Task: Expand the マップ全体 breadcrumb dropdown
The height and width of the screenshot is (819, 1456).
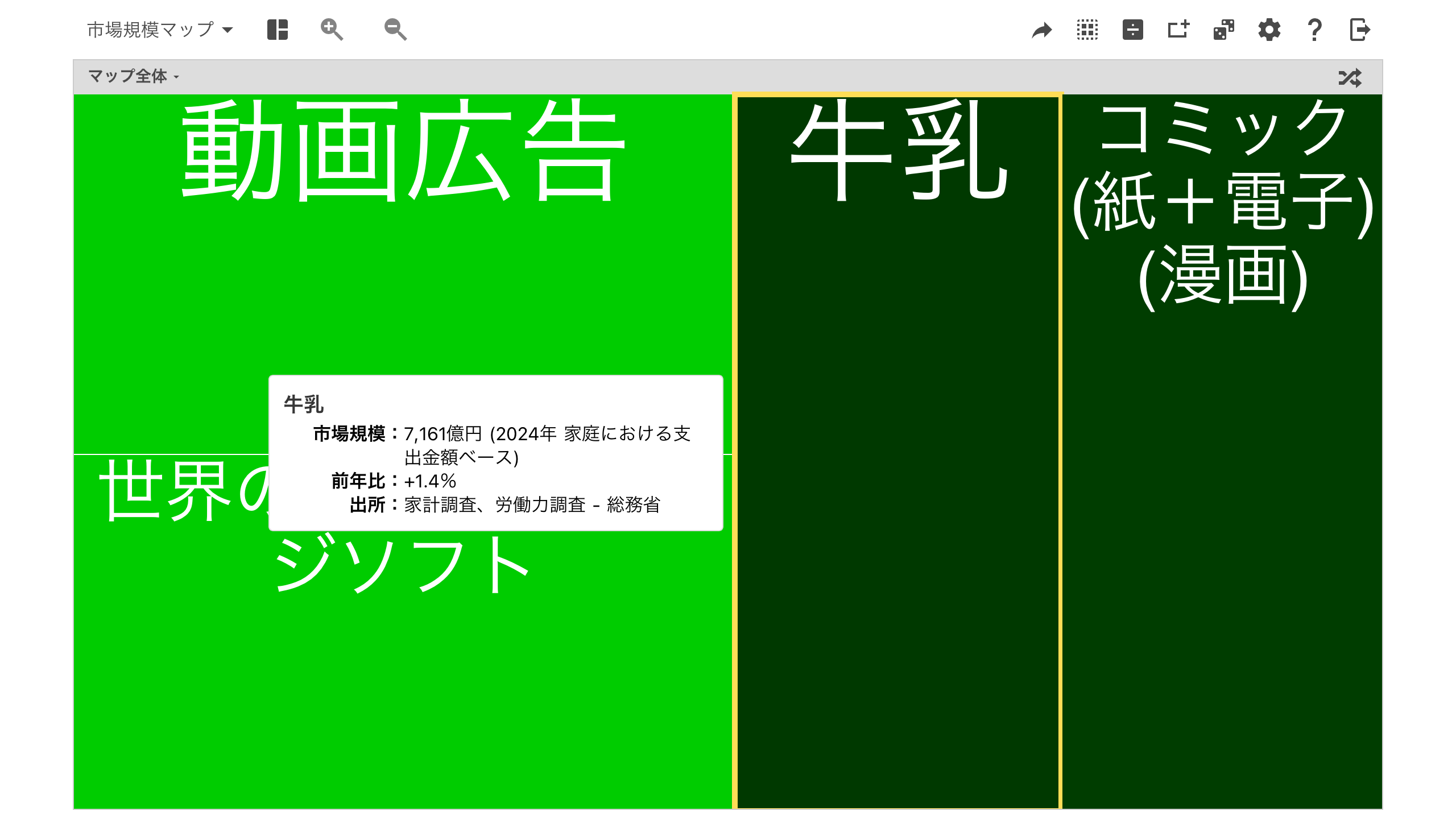Action: (134, 76)
